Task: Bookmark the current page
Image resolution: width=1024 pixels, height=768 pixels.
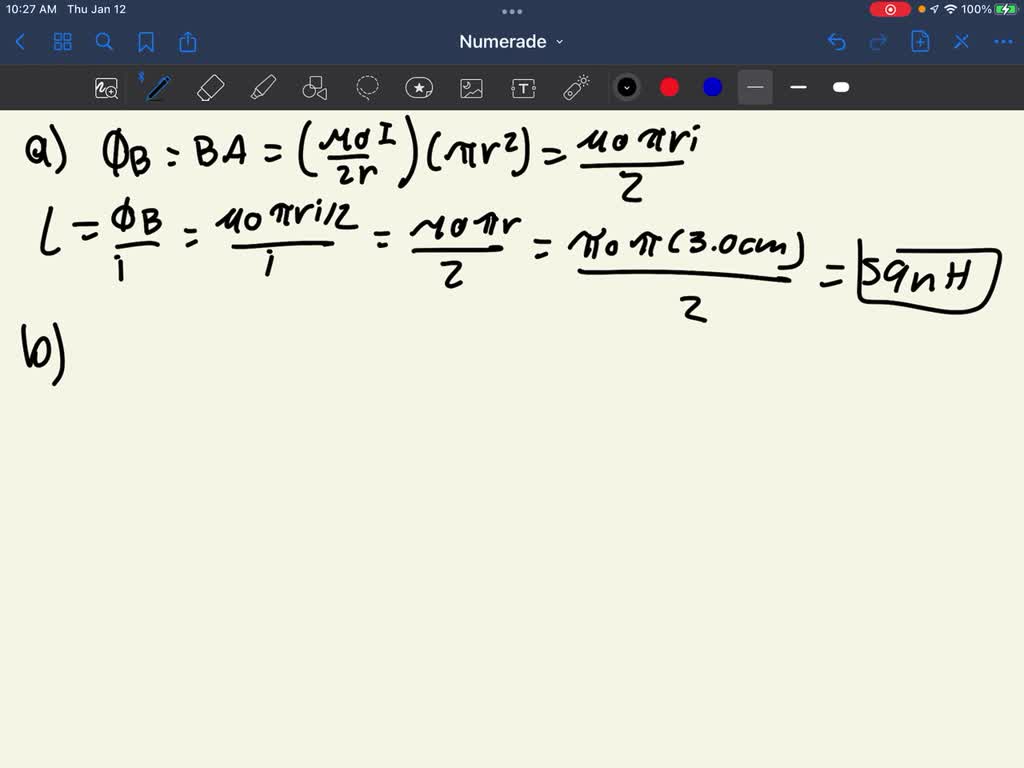Action: click(146, 42)
